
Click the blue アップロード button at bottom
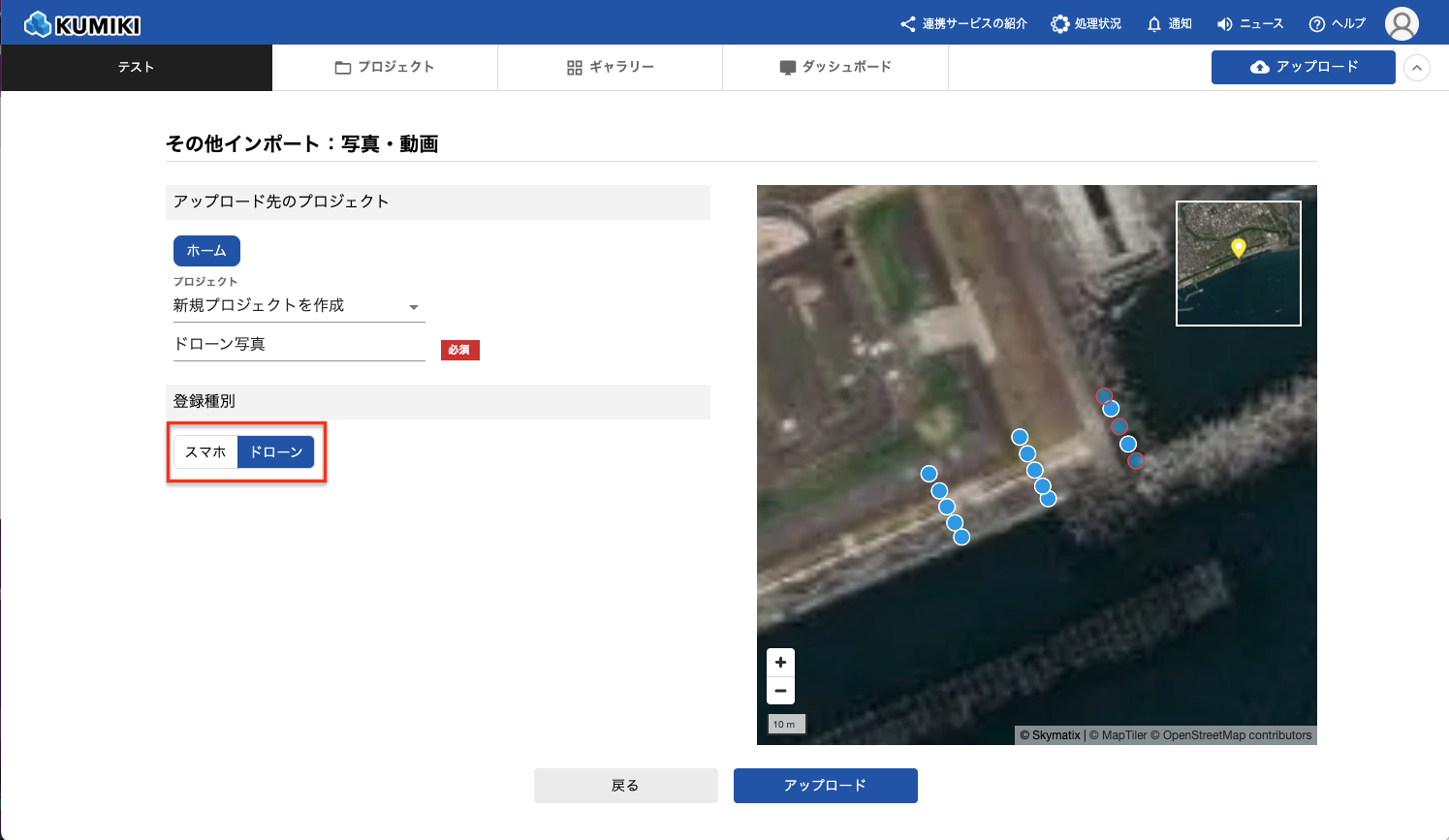pos(825,786)
